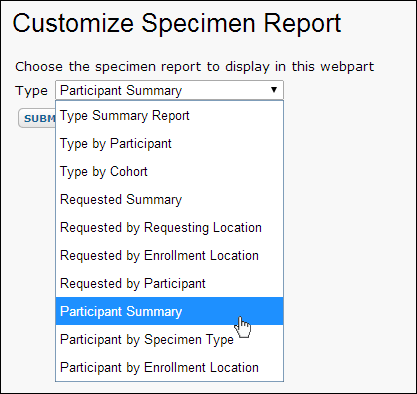Screen dimensions: 417x394
Task: Click the Type field label
Action: pyautogui.click(x=31, y=91)
